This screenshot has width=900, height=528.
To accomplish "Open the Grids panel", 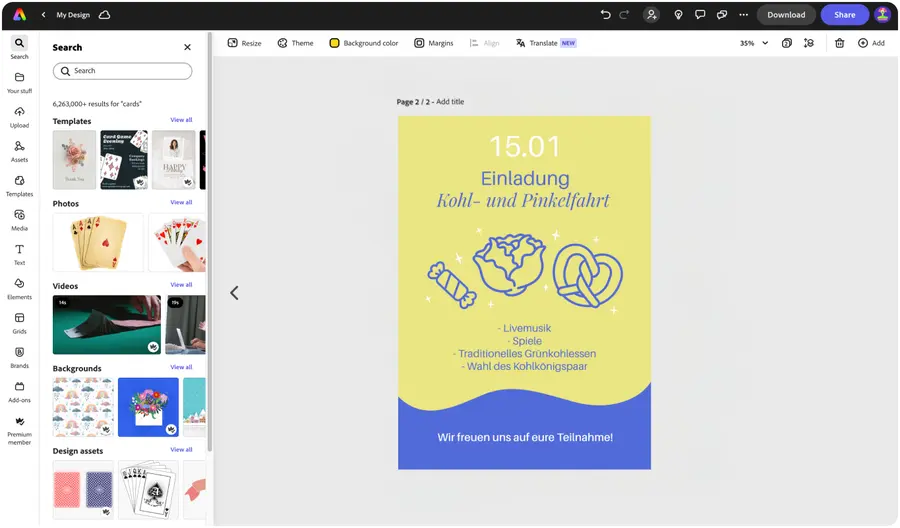I will 20,323.
